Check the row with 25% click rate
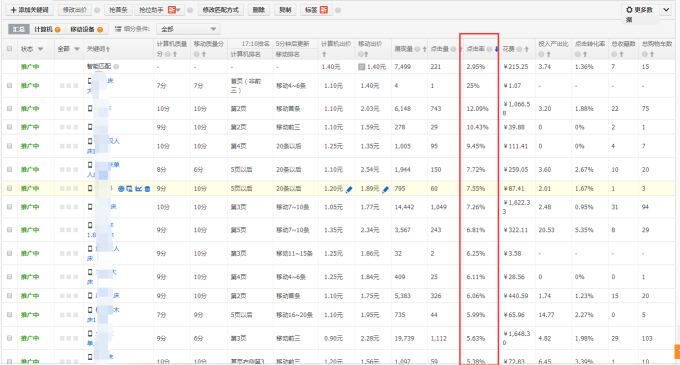680x365 pixels. (10, 86)
